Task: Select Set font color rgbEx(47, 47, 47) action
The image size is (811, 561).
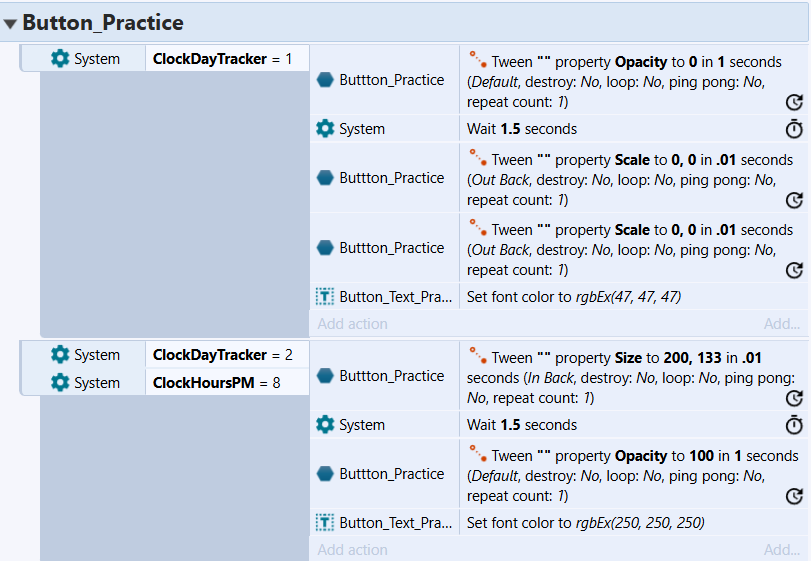Action: 634,297
